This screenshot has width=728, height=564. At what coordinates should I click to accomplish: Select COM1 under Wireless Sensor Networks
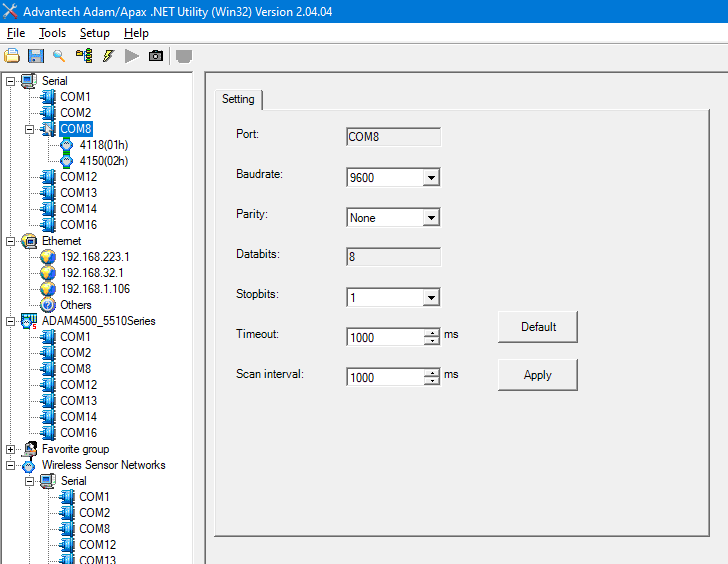(x=94, y=497)
